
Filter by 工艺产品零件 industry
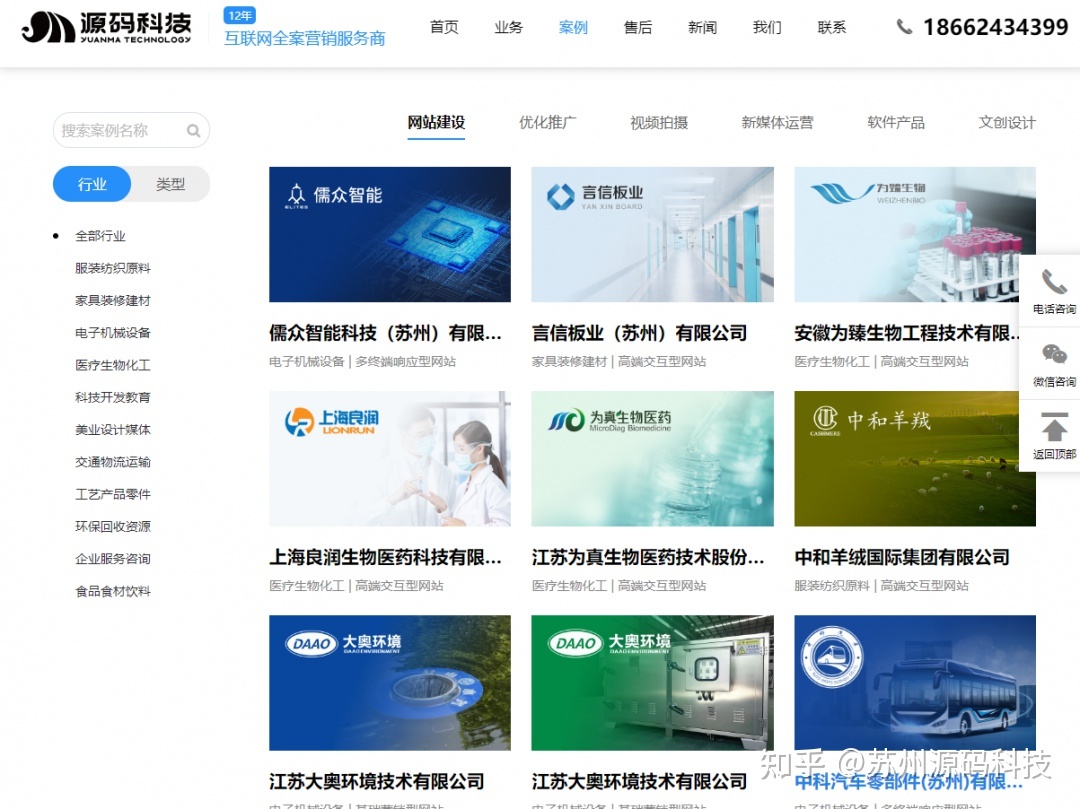coord(113,494)
